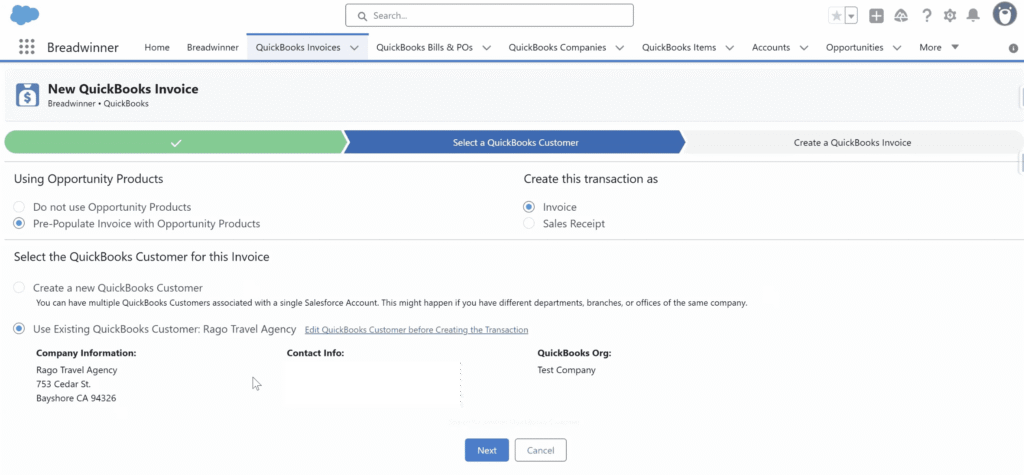Open user profile avatar
Screen dimensions: 1024x475
pyautogui.click(x=1004, y=14)
